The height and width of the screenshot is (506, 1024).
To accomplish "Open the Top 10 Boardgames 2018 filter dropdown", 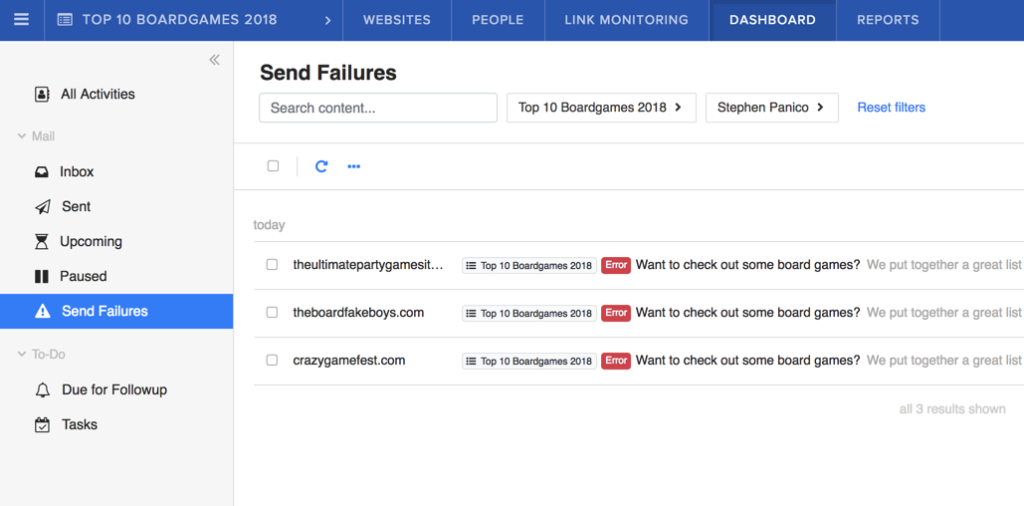I will [600, 108].
